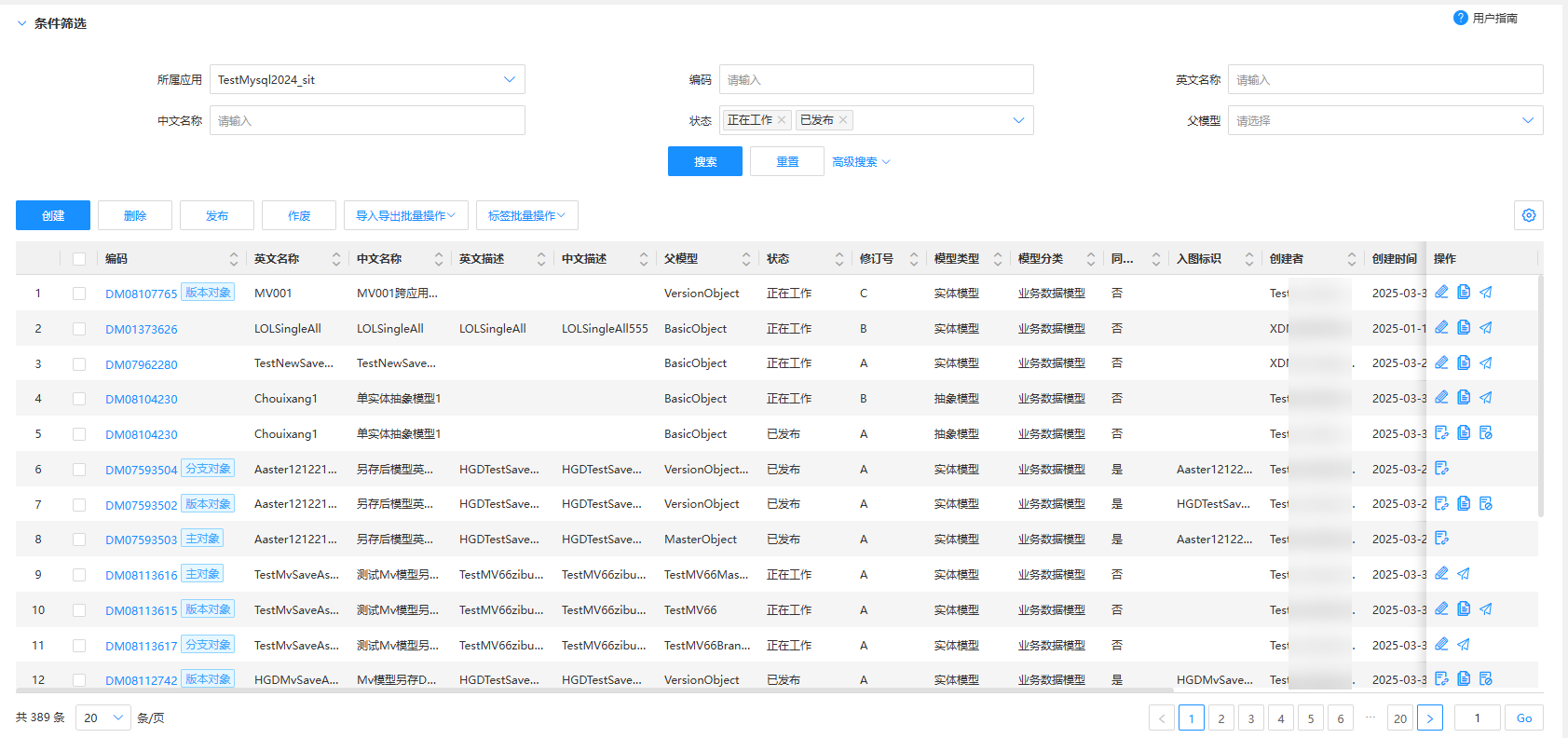Click revise icon for DM08112742

point(1441,678)
